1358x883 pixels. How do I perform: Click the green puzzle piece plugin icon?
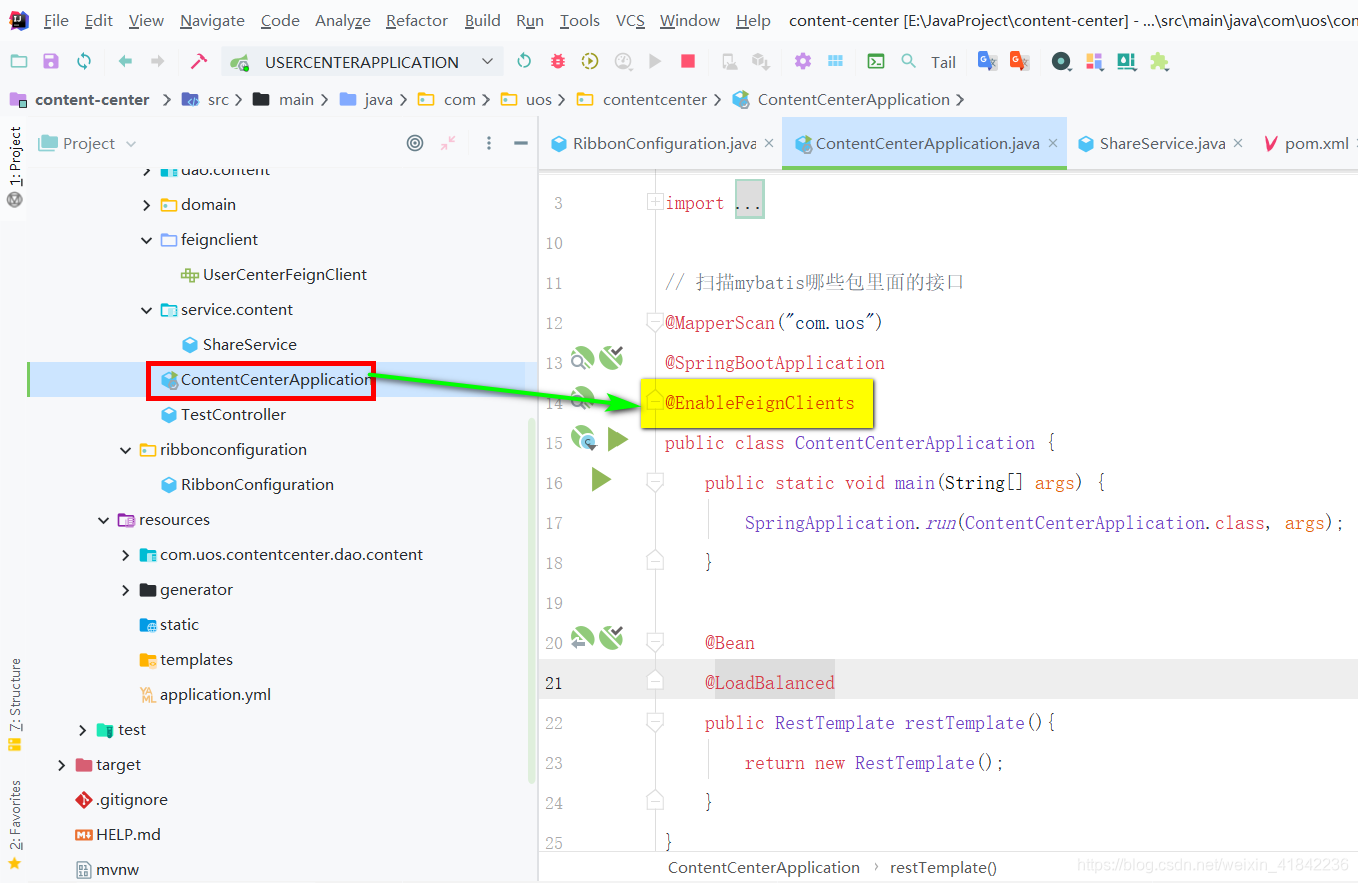click(x=1159, y=62)
